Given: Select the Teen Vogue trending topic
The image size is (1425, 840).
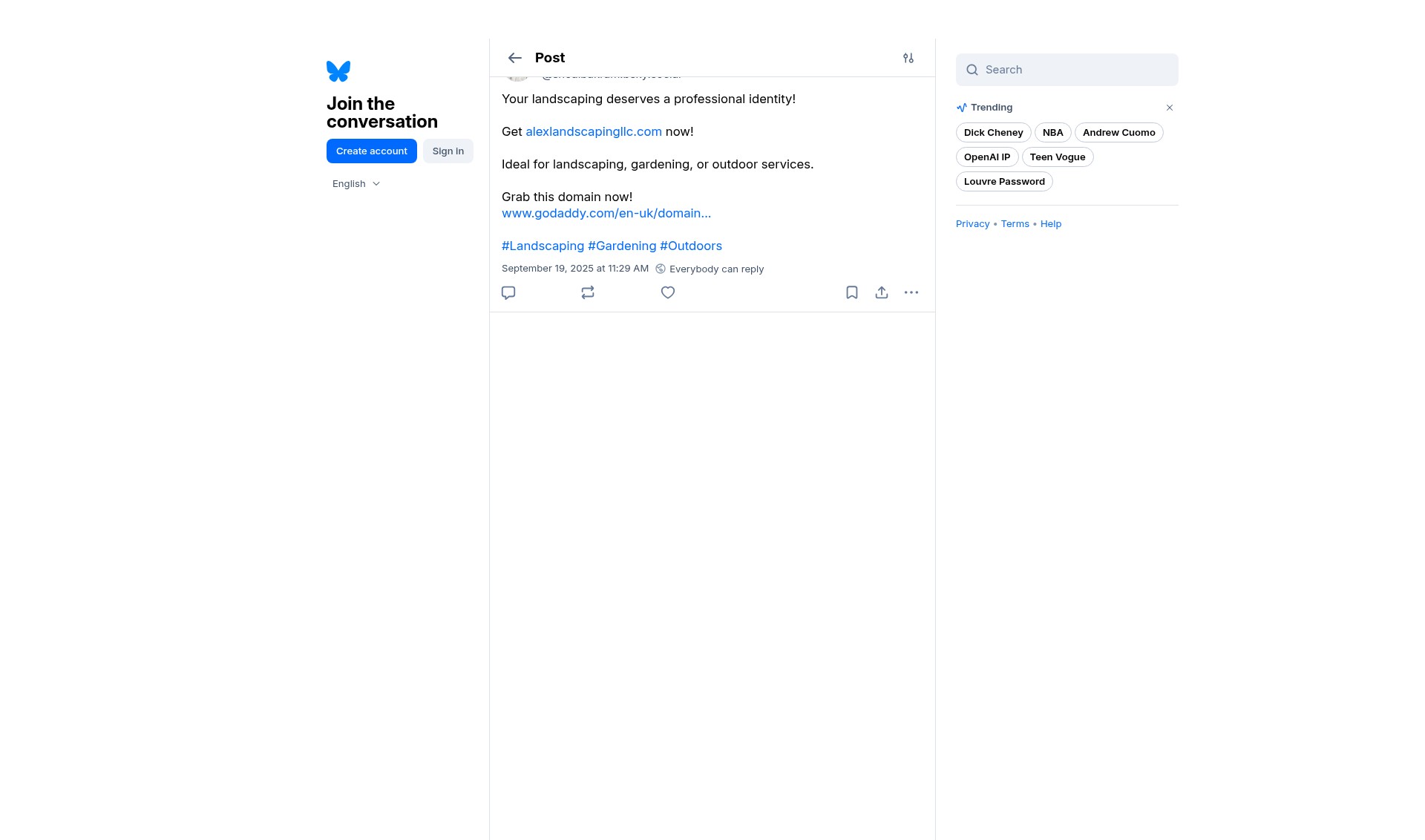Looking at the screenshot, I should pos(1058,157).
